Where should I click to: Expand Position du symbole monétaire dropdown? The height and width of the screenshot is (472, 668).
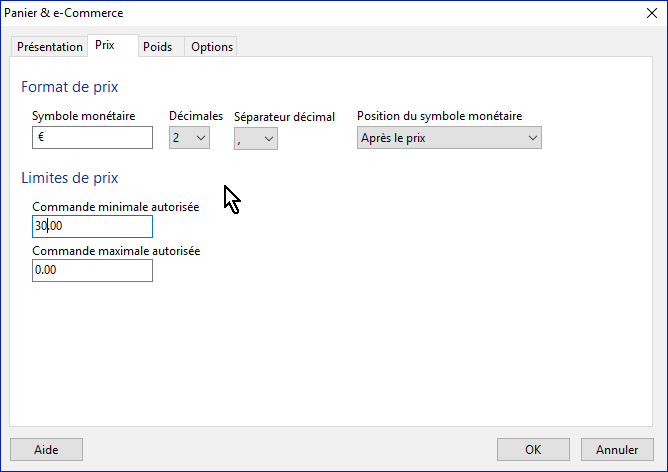pyautogui.click(x=449, y=138)
